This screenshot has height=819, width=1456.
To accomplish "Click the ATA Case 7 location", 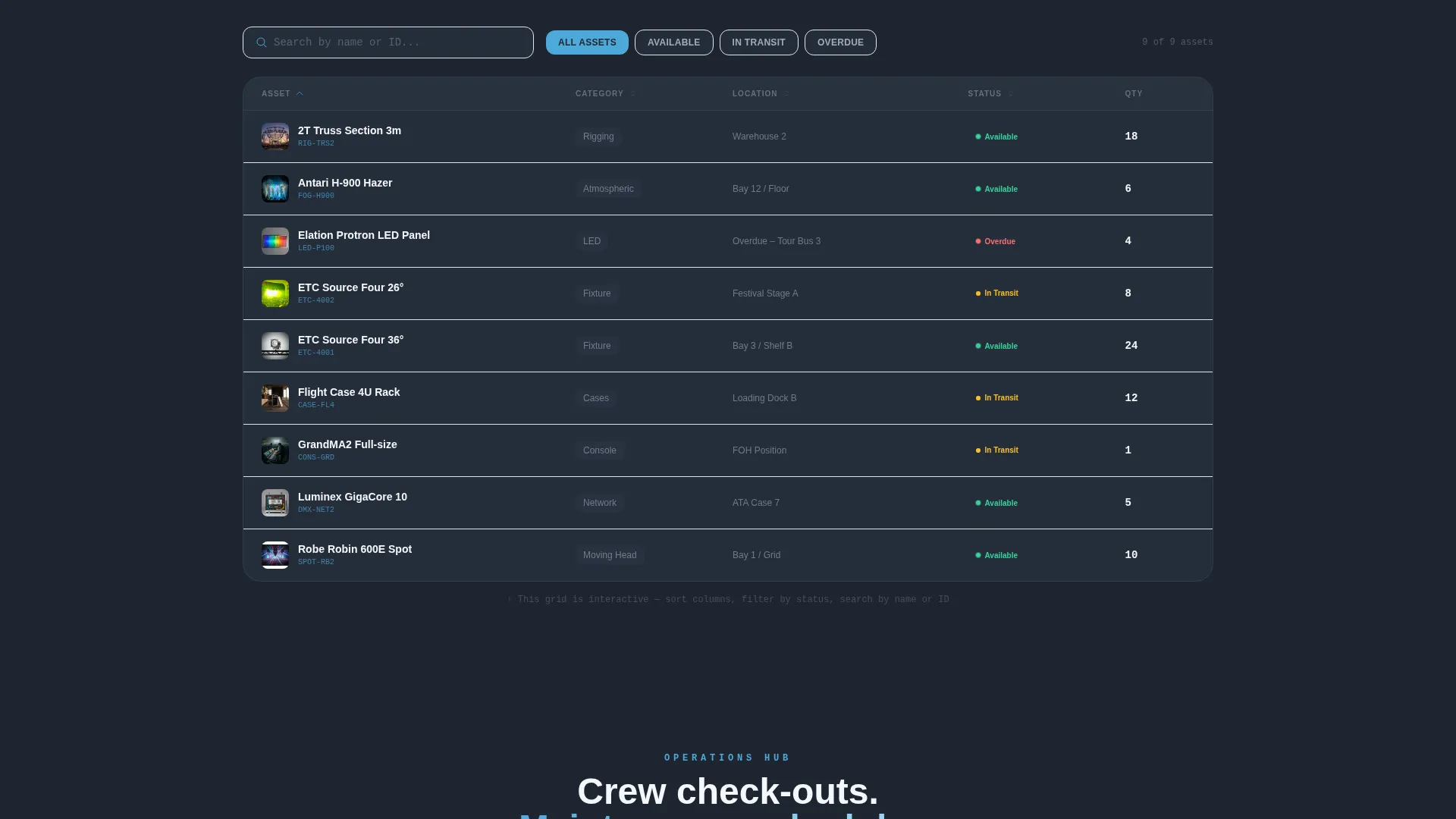I will coord(756,503).
